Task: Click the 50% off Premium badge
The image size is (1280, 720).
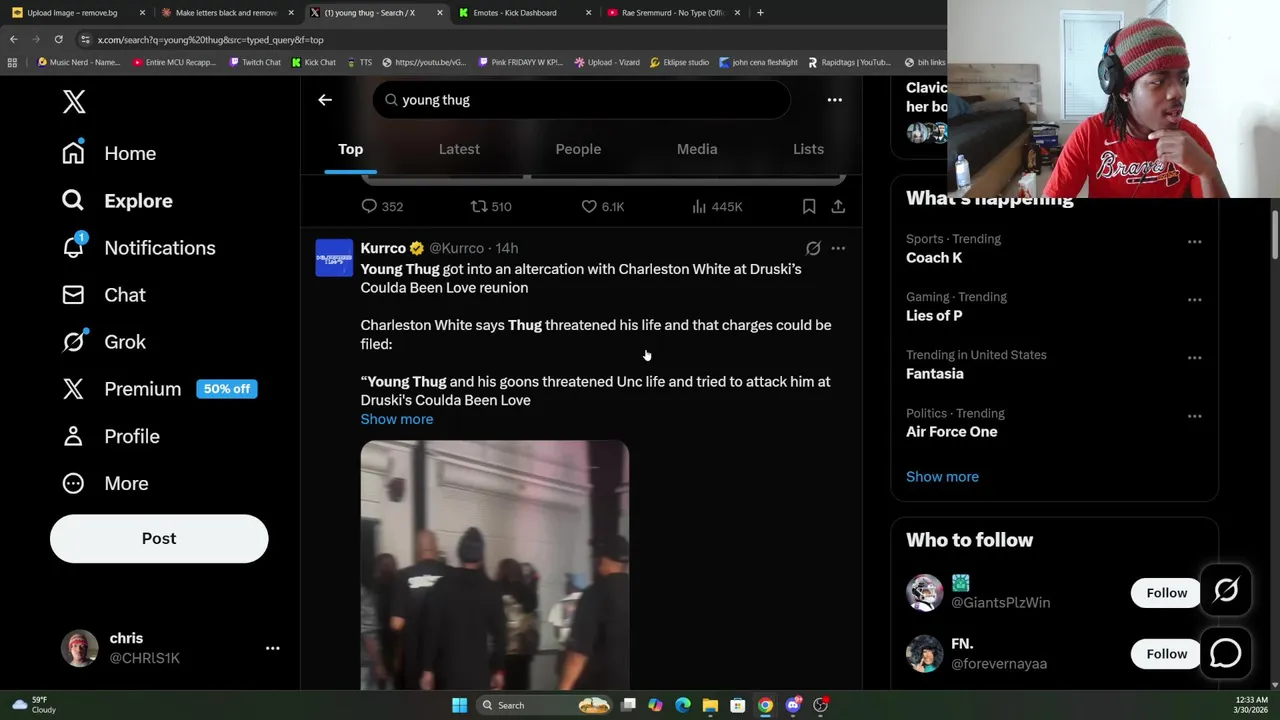Action: pyautogui.click(x=227, y=389)
